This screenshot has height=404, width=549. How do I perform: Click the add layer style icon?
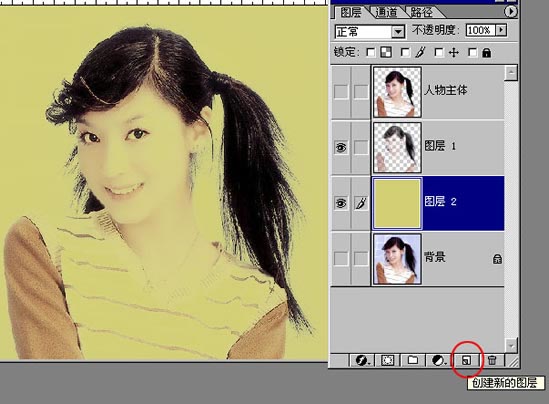coord(362,360)
